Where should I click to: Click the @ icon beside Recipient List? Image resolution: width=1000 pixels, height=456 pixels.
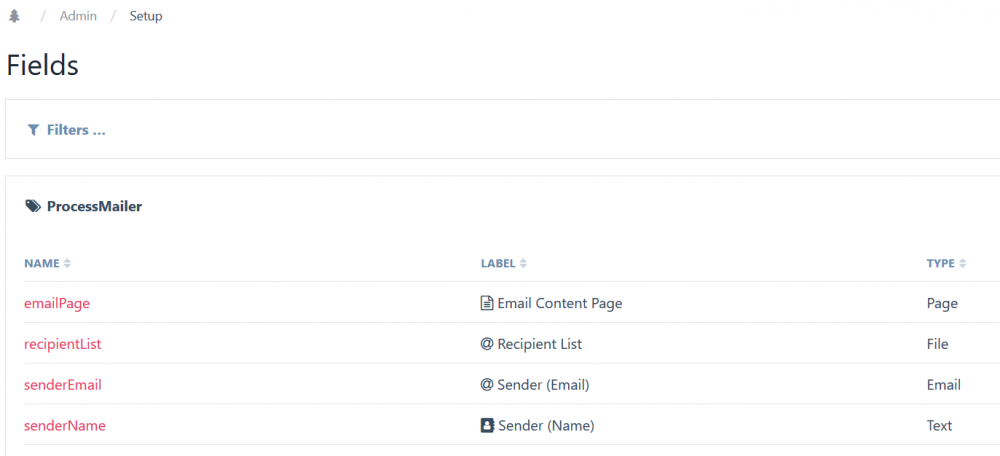487,344
